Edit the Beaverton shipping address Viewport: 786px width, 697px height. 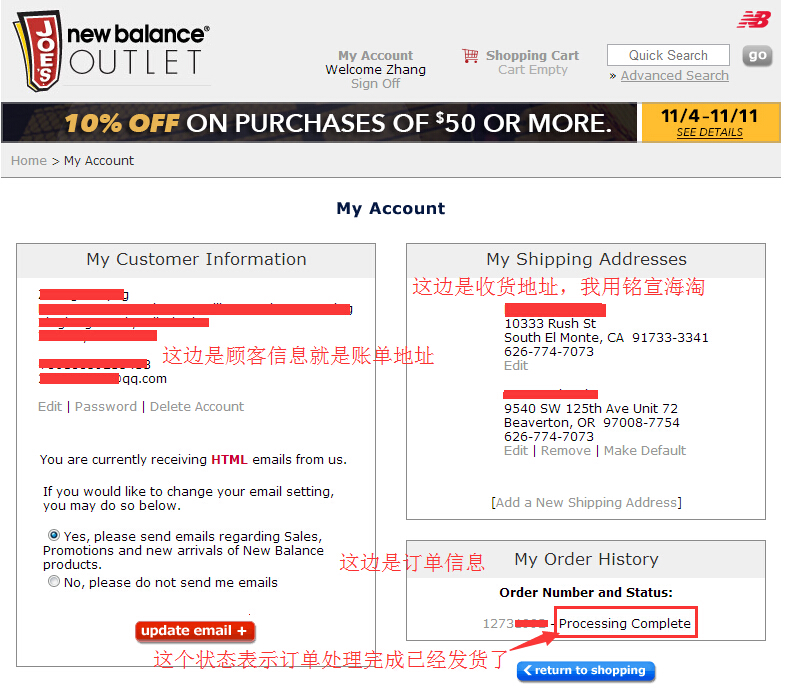point(516,450)
